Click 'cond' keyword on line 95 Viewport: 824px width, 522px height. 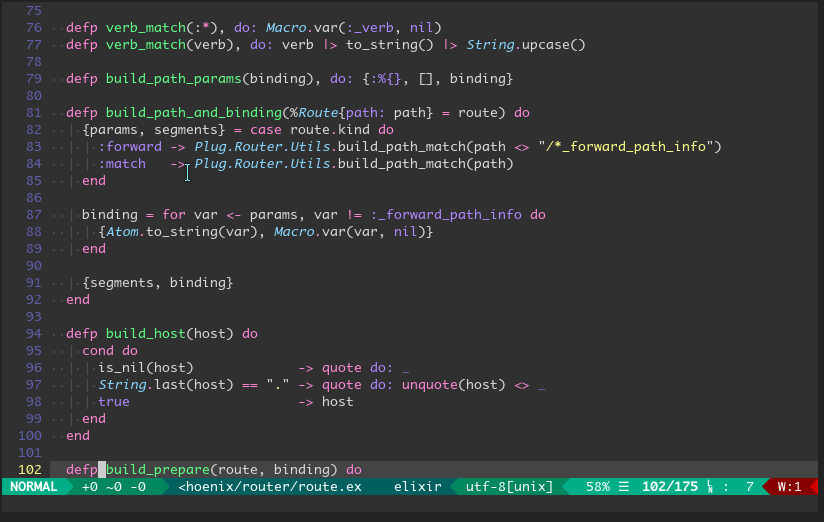click(x=98, y=351)
